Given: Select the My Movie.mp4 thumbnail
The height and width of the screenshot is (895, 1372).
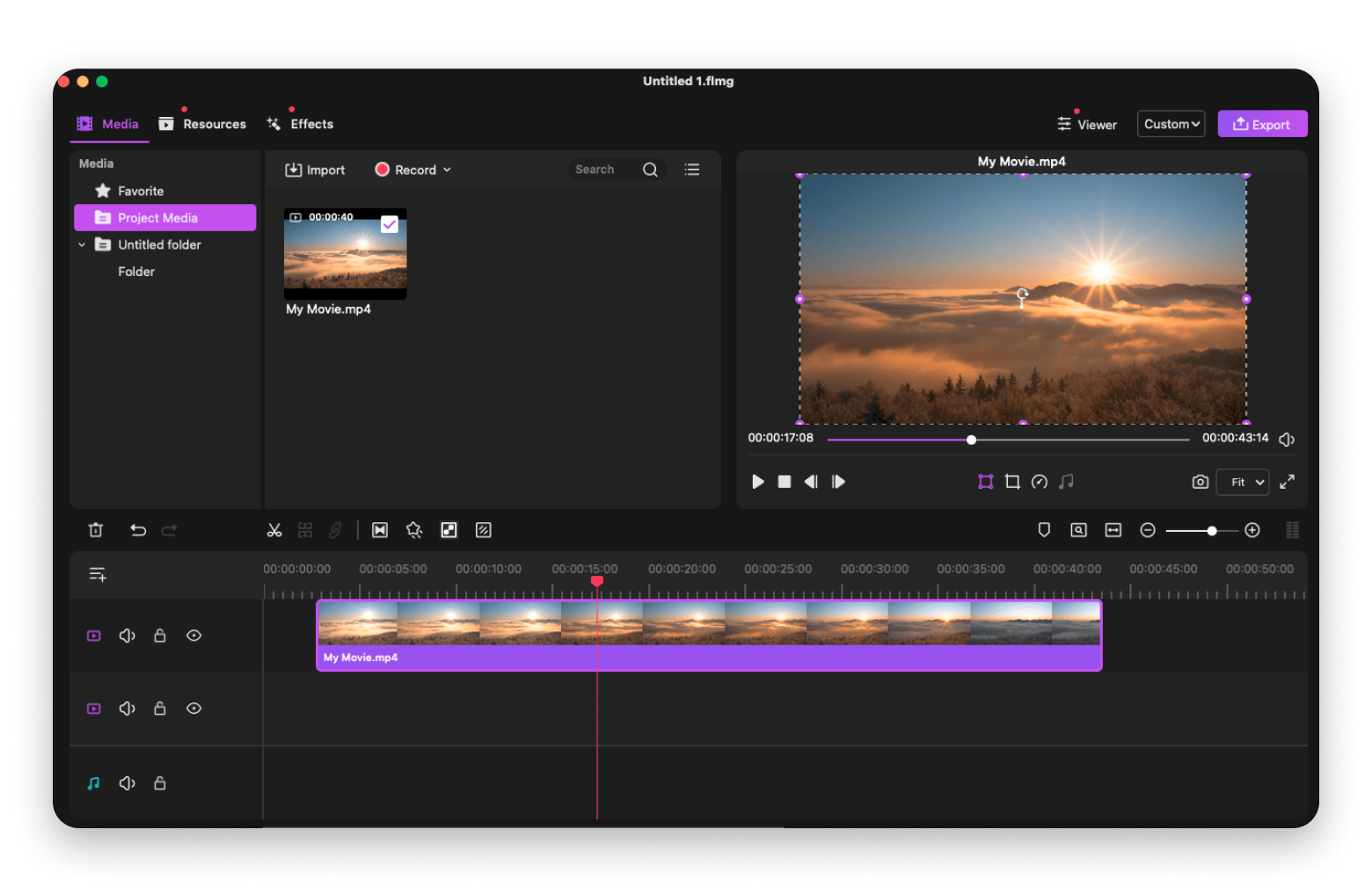Looking at the screenshot, I should 345,254.
